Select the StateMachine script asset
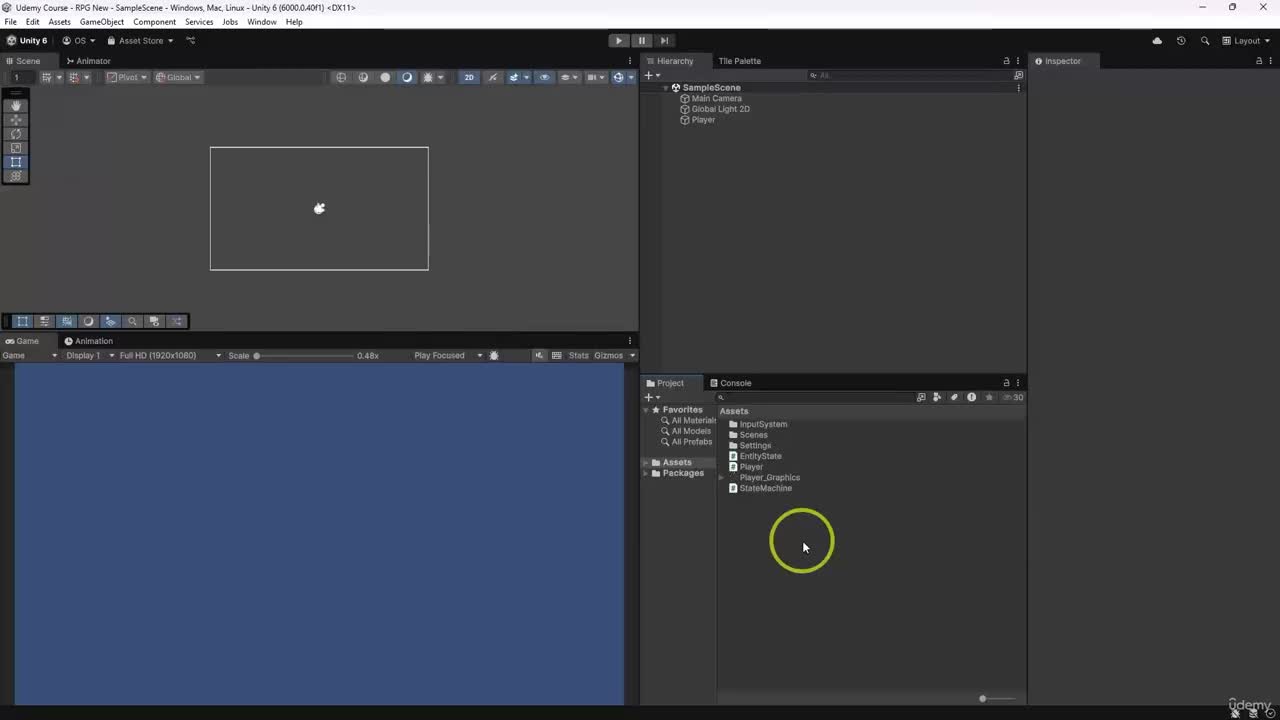The image size is (1280, 720). point(765,488)
